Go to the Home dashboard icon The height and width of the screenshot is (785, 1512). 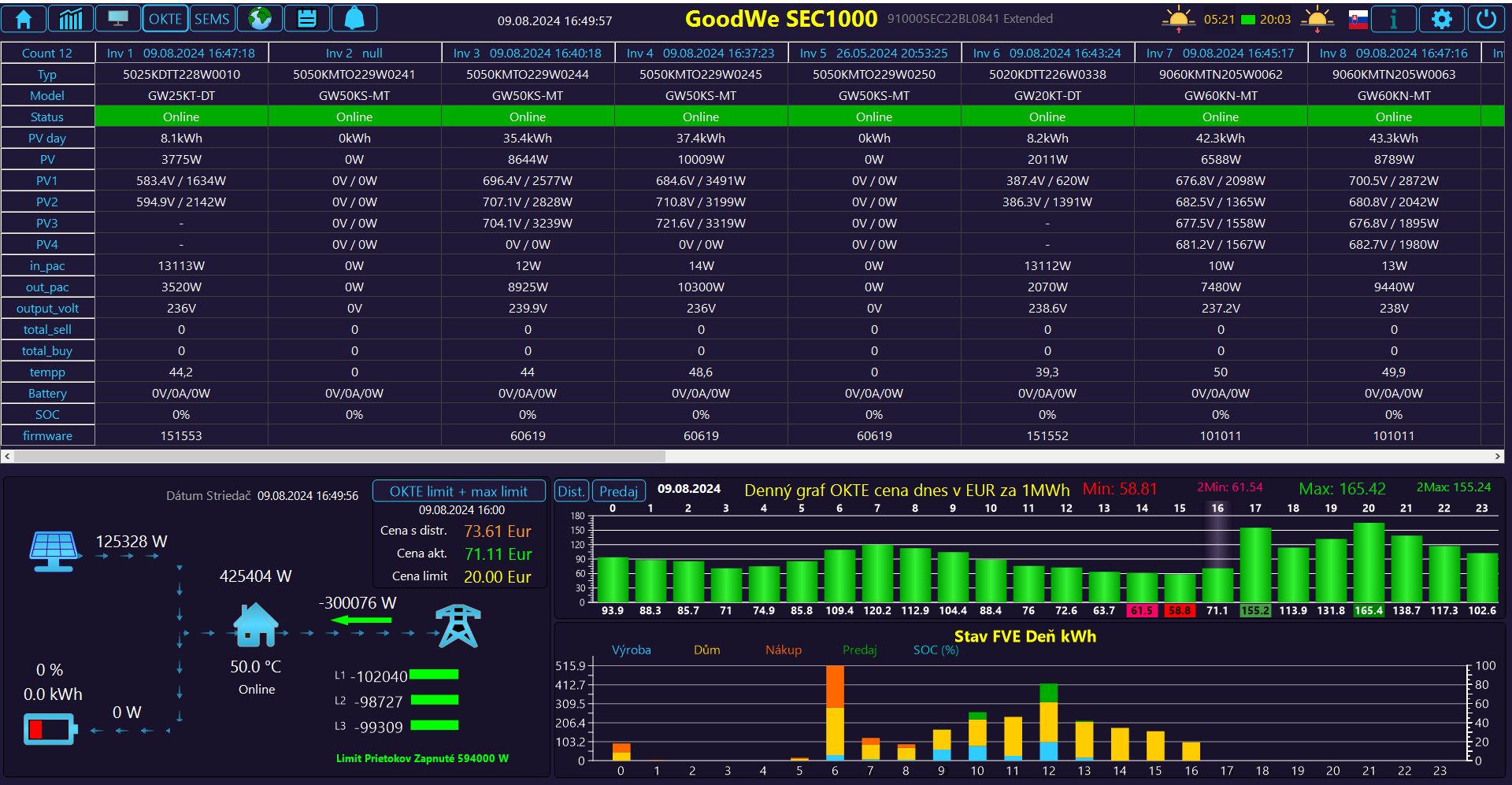point(24,19)
